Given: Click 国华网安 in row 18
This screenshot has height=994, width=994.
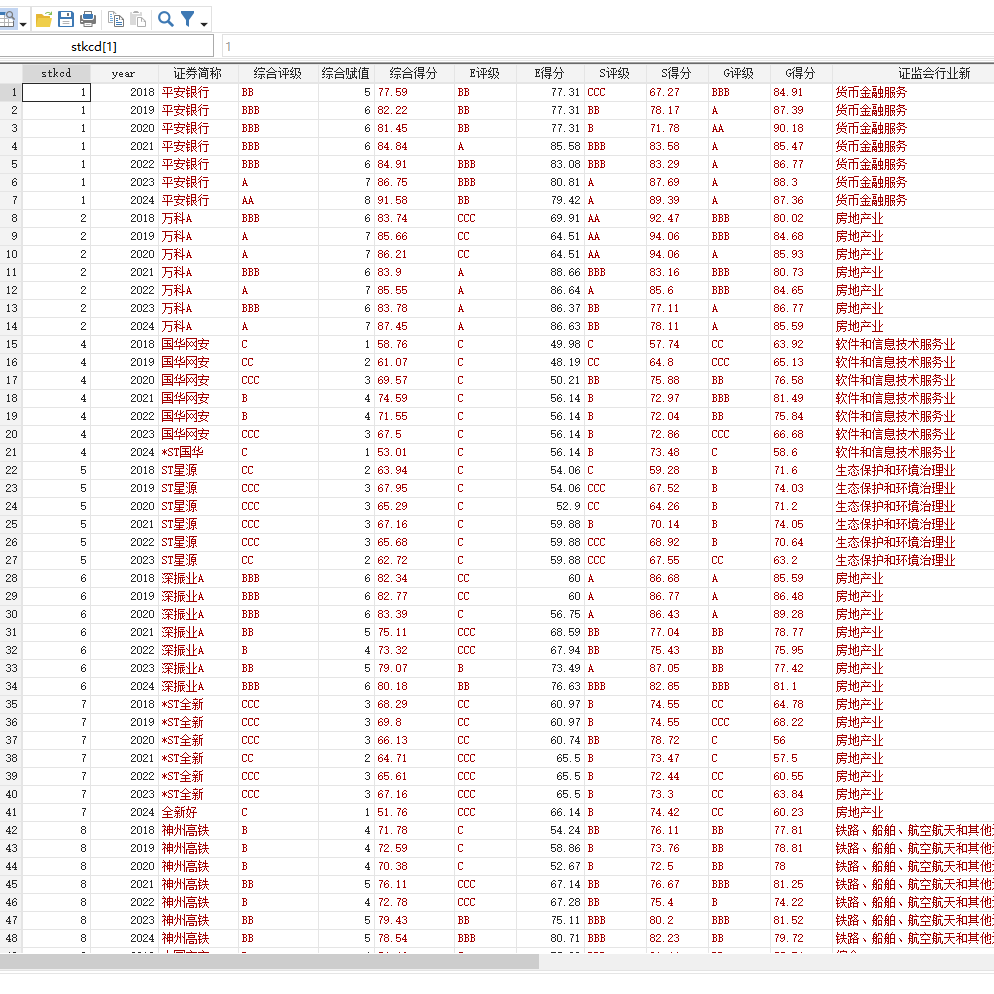Looking at the screenshot, I should (184, 399).
